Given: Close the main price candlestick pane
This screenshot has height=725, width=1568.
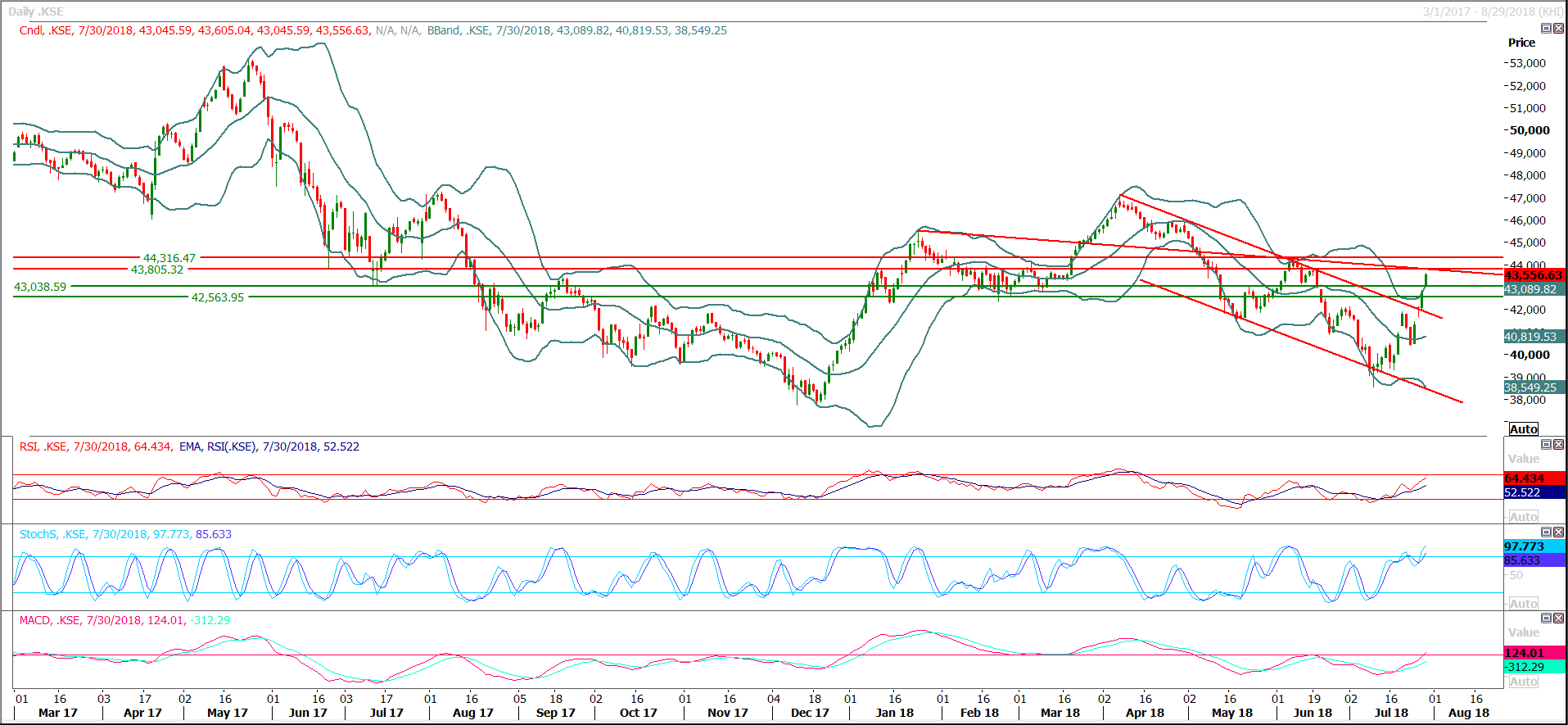Looking at the screenshot, I should (1558, 29).
